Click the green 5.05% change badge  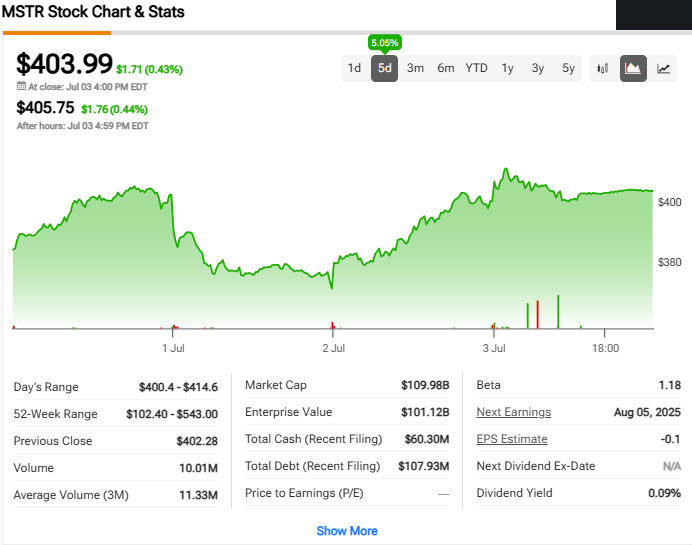pos(384,43)
